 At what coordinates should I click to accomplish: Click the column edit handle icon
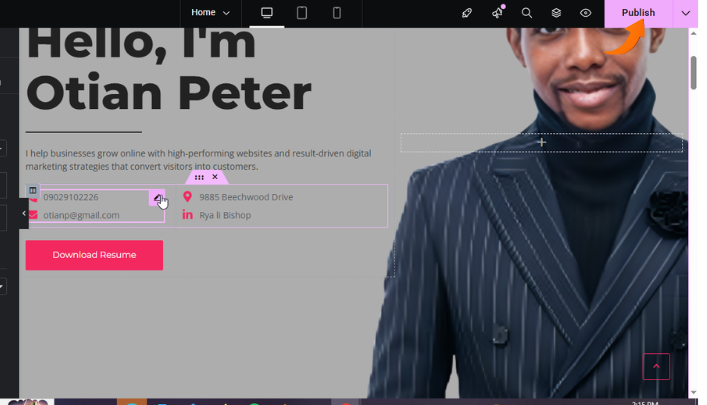32,190
